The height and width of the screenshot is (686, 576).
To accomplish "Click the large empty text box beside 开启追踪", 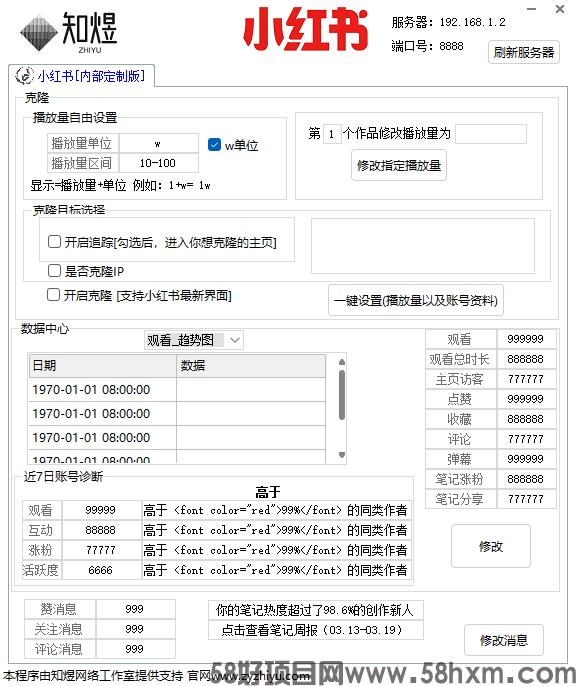I will point(423,246).
